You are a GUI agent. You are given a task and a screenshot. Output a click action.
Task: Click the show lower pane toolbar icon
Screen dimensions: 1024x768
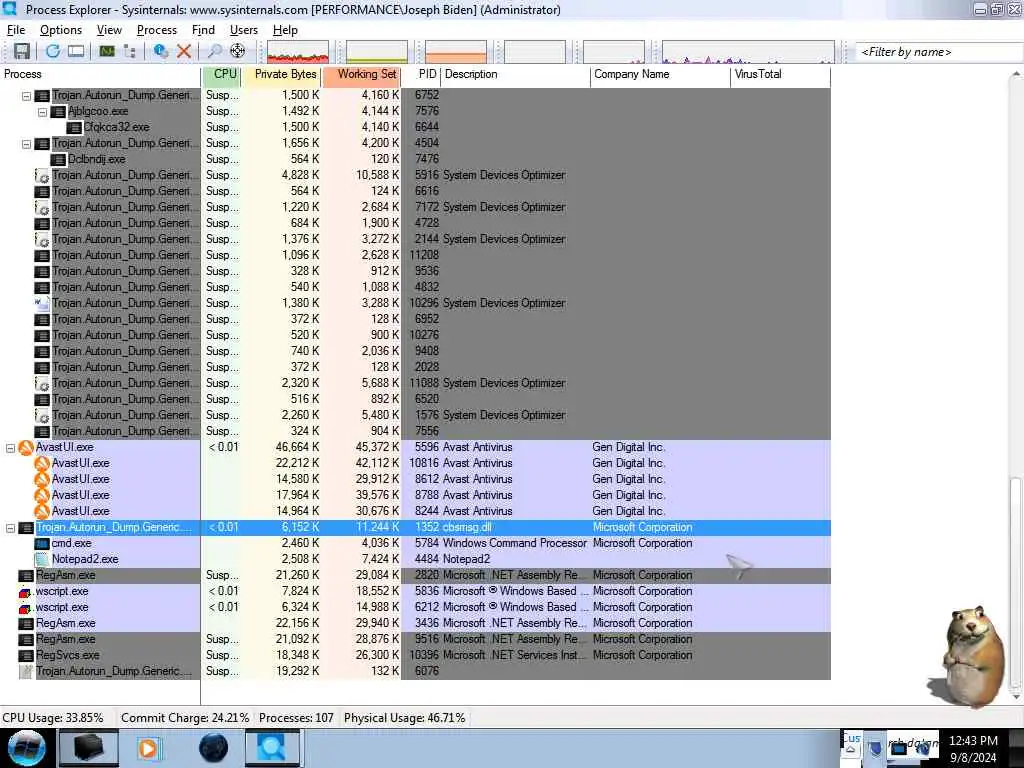point(76,51)
